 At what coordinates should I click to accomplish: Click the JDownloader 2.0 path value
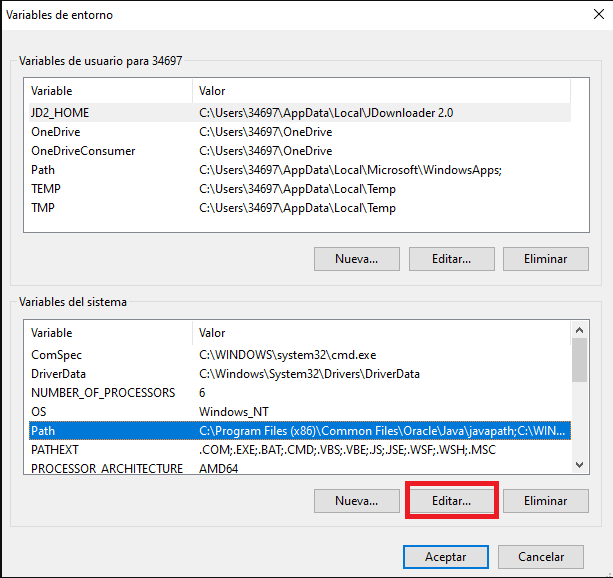[326, 113]
